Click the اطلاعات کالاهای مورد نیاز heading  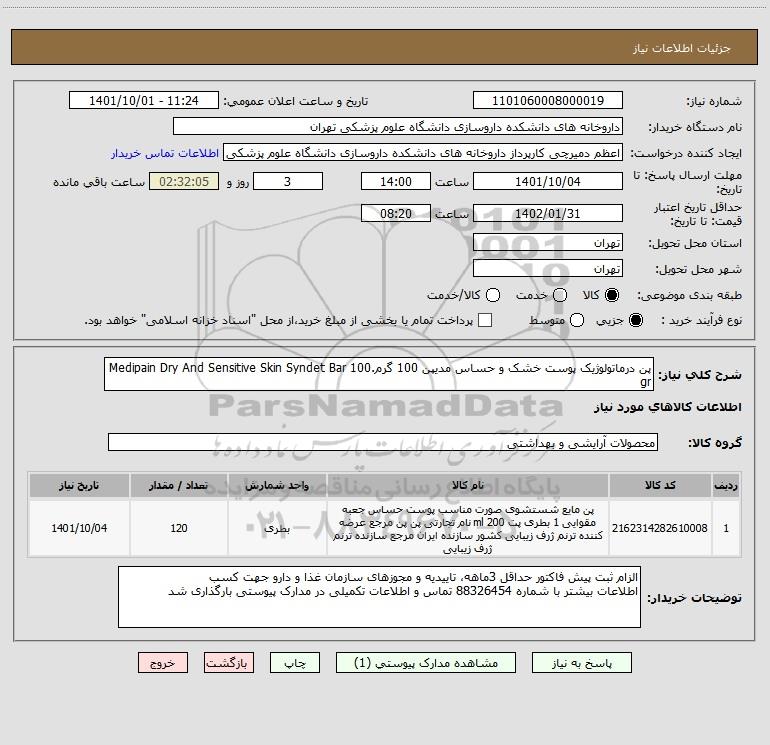point(667,407)
